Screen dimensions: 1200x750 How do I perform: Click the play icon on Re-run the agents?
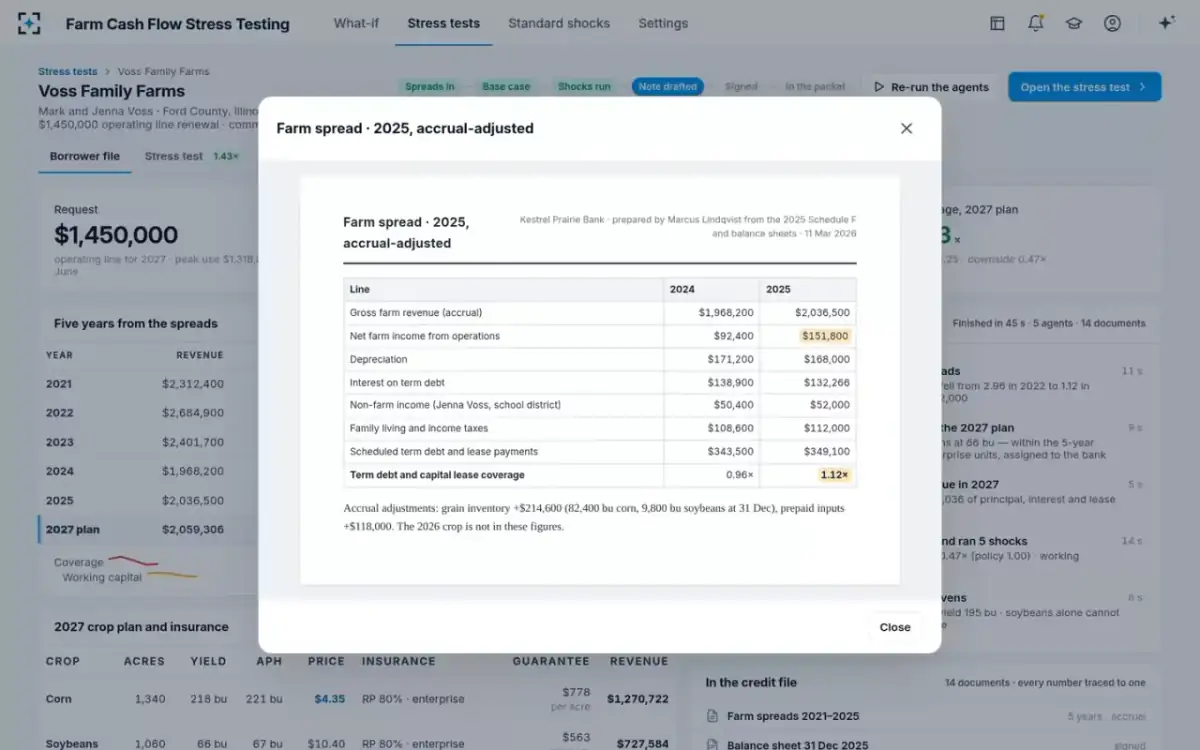coord(879,87)
